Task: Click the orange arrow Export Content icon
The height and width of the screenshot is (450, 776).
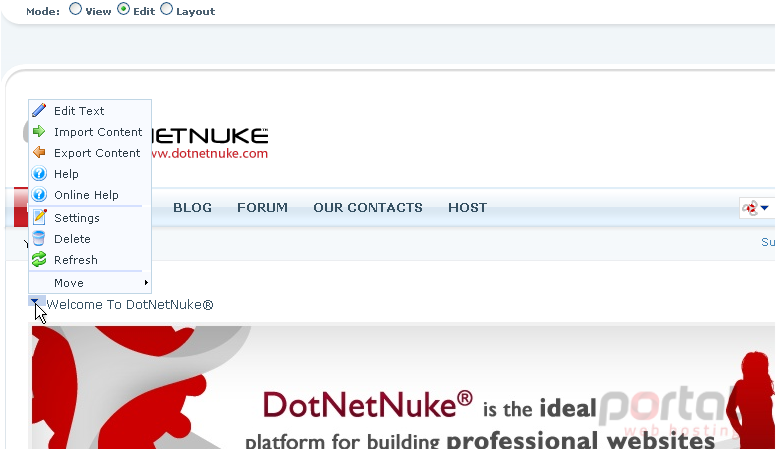Action: click(x=39, y=152)
